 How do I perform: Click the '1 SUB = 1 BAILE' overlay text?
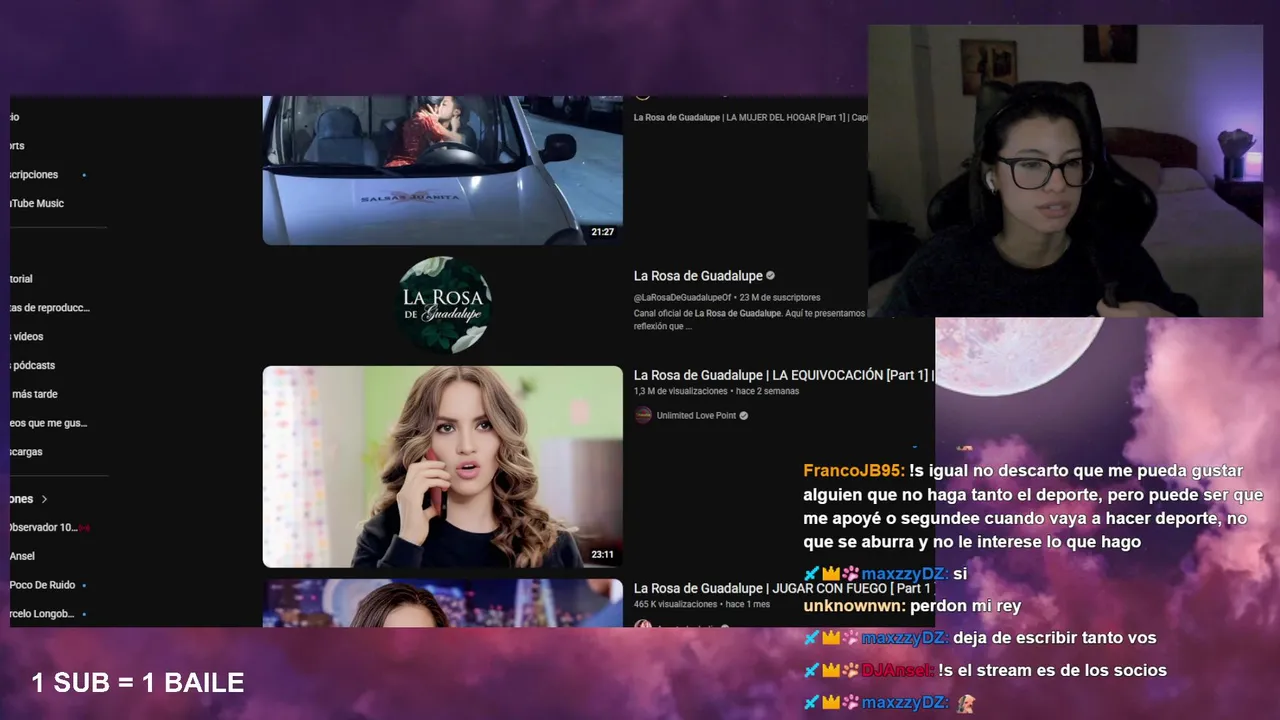tap(138, 683)
